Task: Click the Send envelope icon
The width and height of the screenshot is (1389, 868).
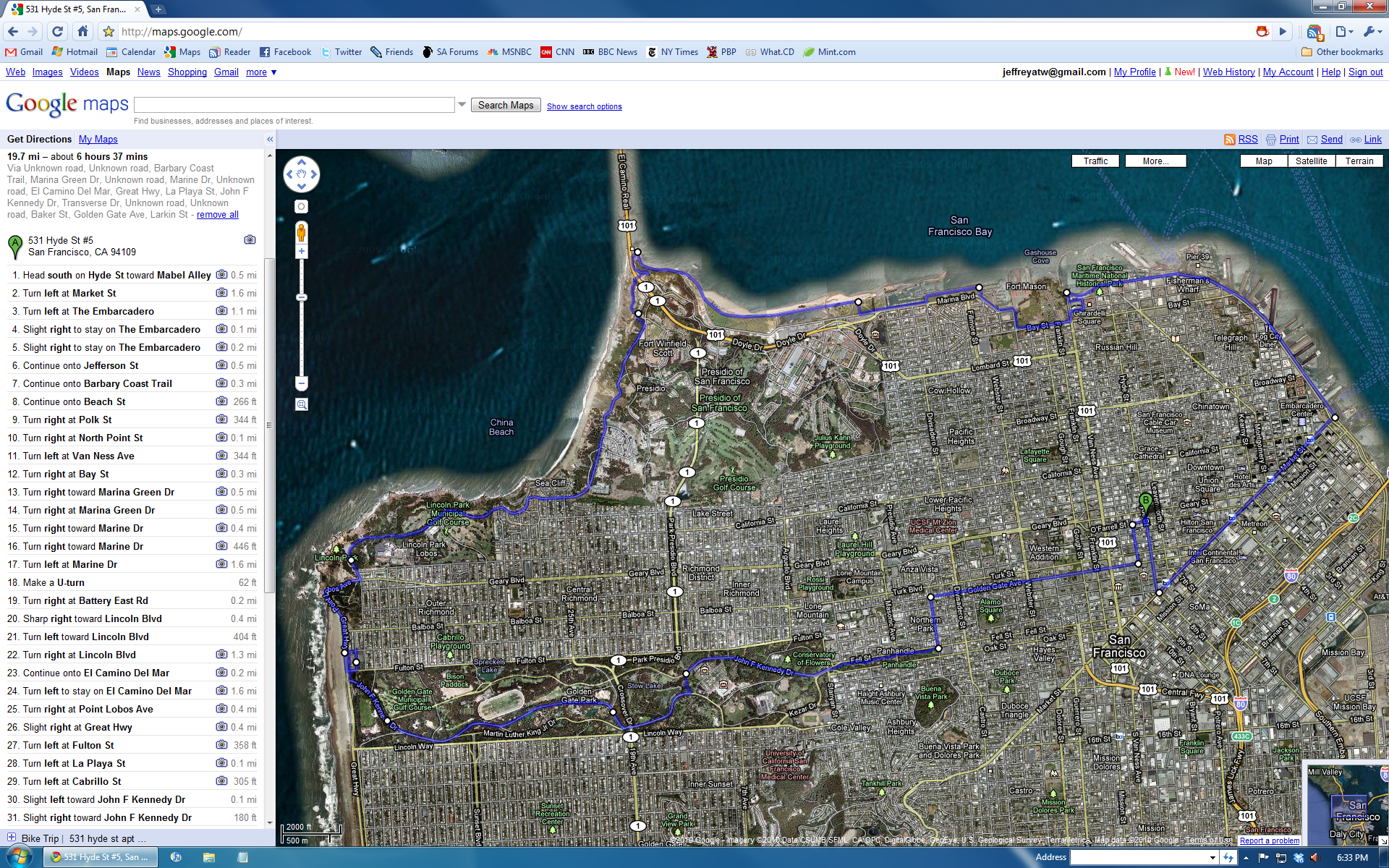Action: pyautogui.click(x=1312, y=140)
